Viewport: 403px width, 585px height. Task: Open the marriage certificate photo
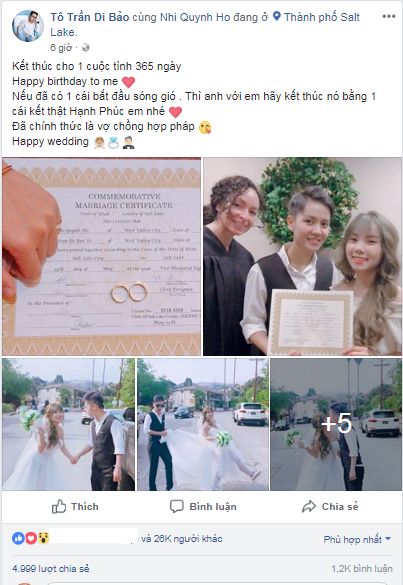(101, 256)
